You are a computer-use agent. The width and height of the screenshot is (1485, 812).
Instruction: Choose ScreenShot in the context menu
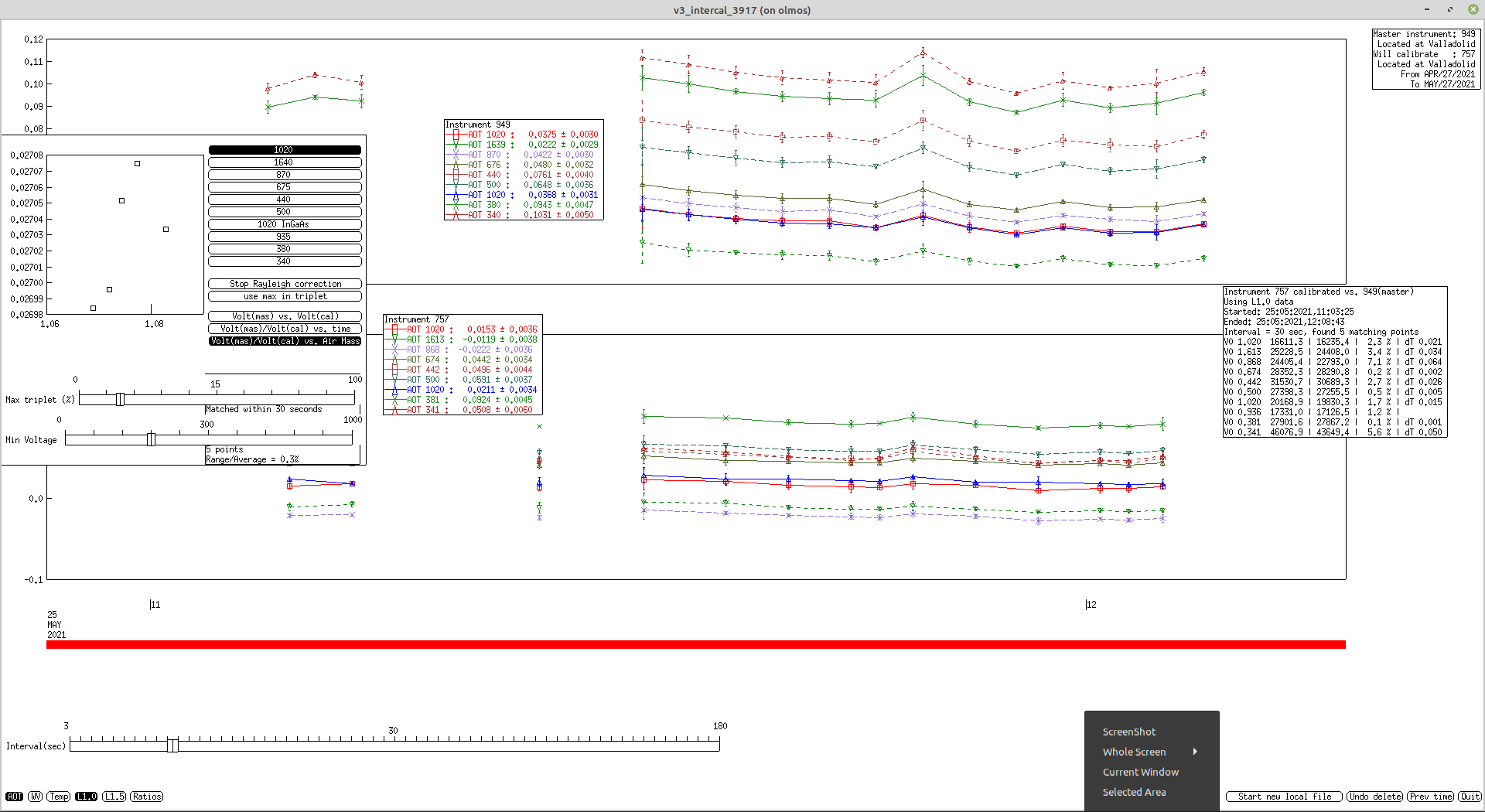click(1128, 732)
